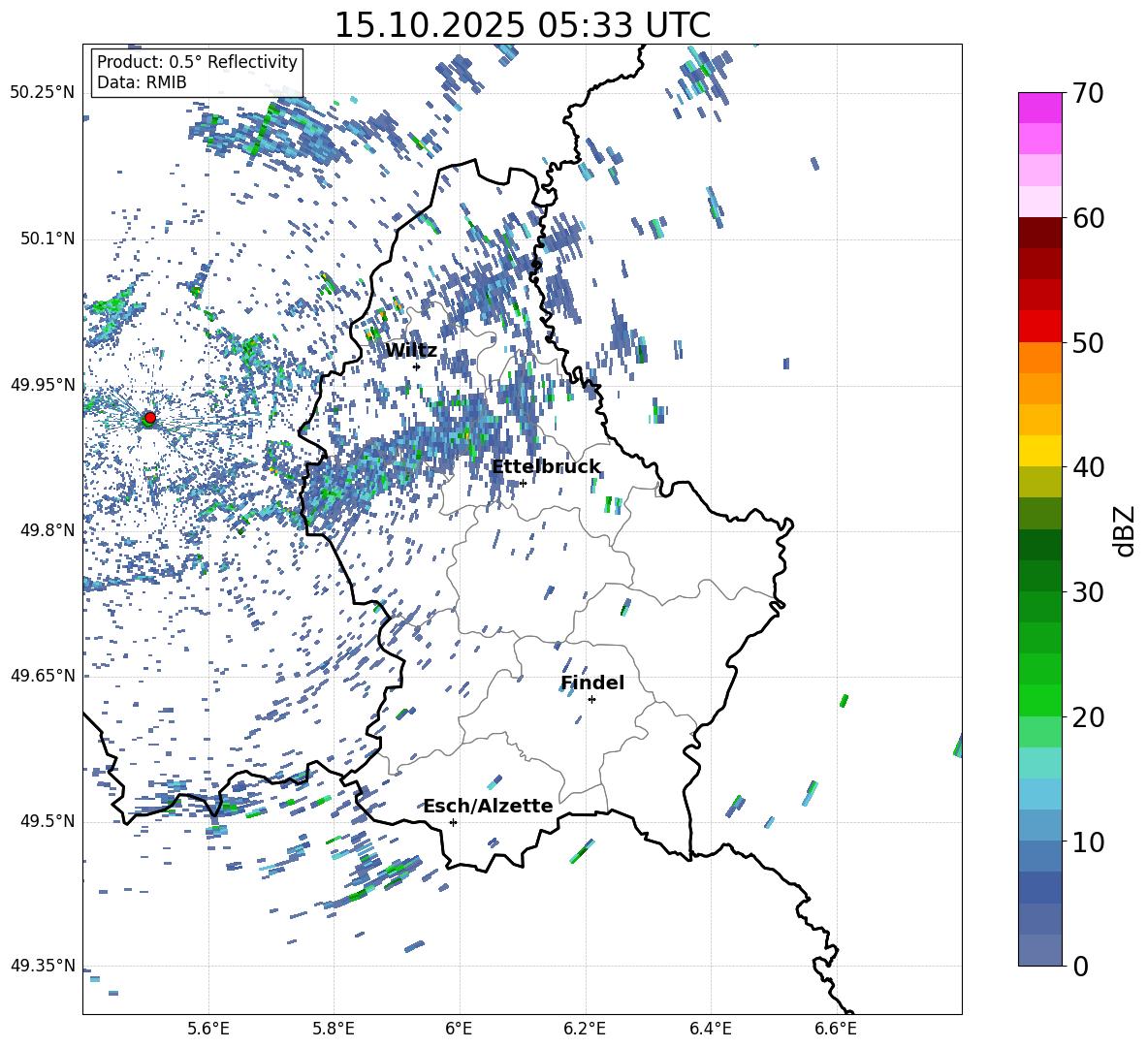Click the Esch/Alzette station cross marker
The width and height of the screenshot is (1148, 1048).
tap(453, 822)
